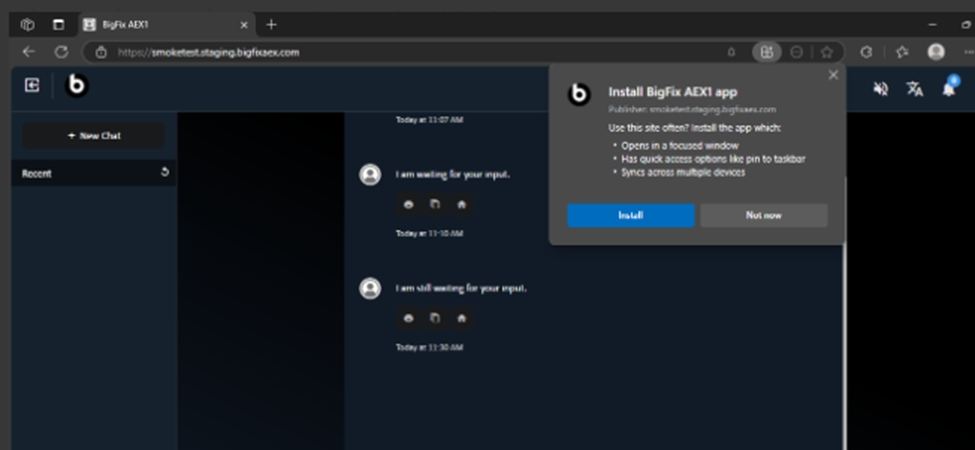Close the BigFix AEX1 tab
This screenshot has width=975, height=450.
244,25
